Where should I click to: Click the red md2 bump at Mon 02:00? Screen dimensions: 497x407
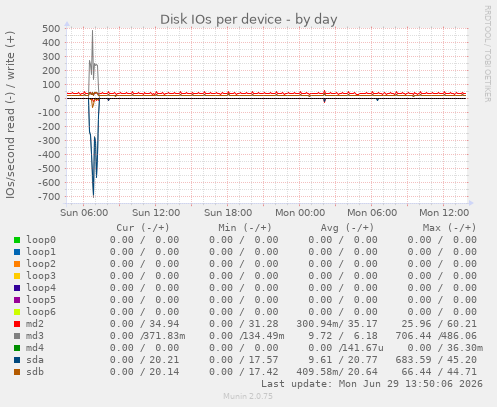[x=324, y=91]
